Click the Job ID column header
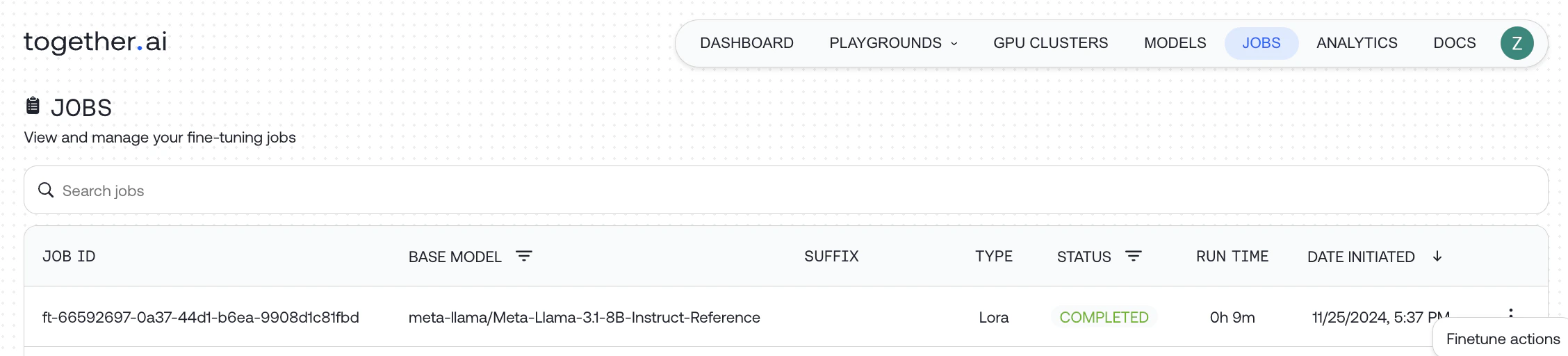This screenshot has width=1568, height=356. [69, 256]
